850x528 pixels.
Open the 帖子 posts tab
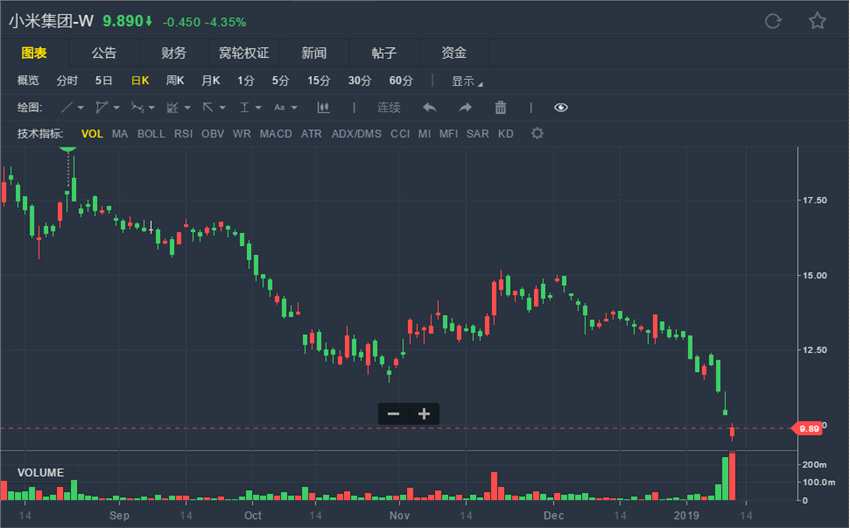pyautogui.click(x=384, y=53)
